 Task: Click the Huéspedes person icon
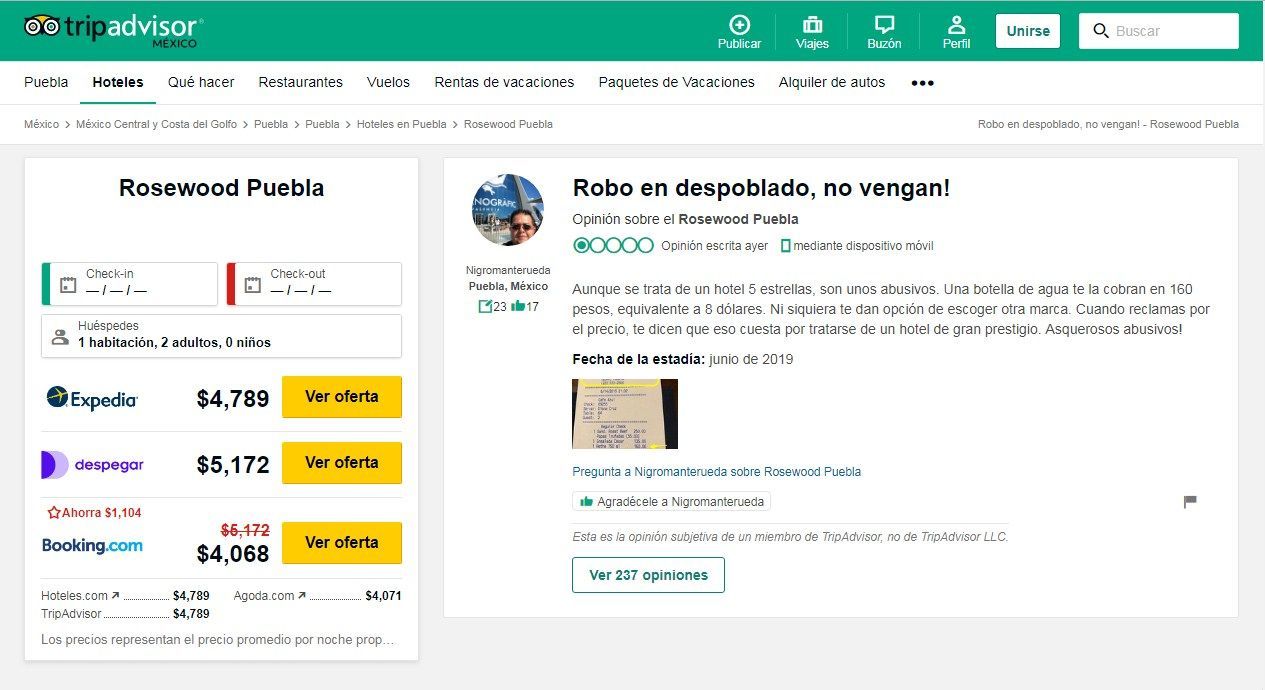tap(61, 337)
